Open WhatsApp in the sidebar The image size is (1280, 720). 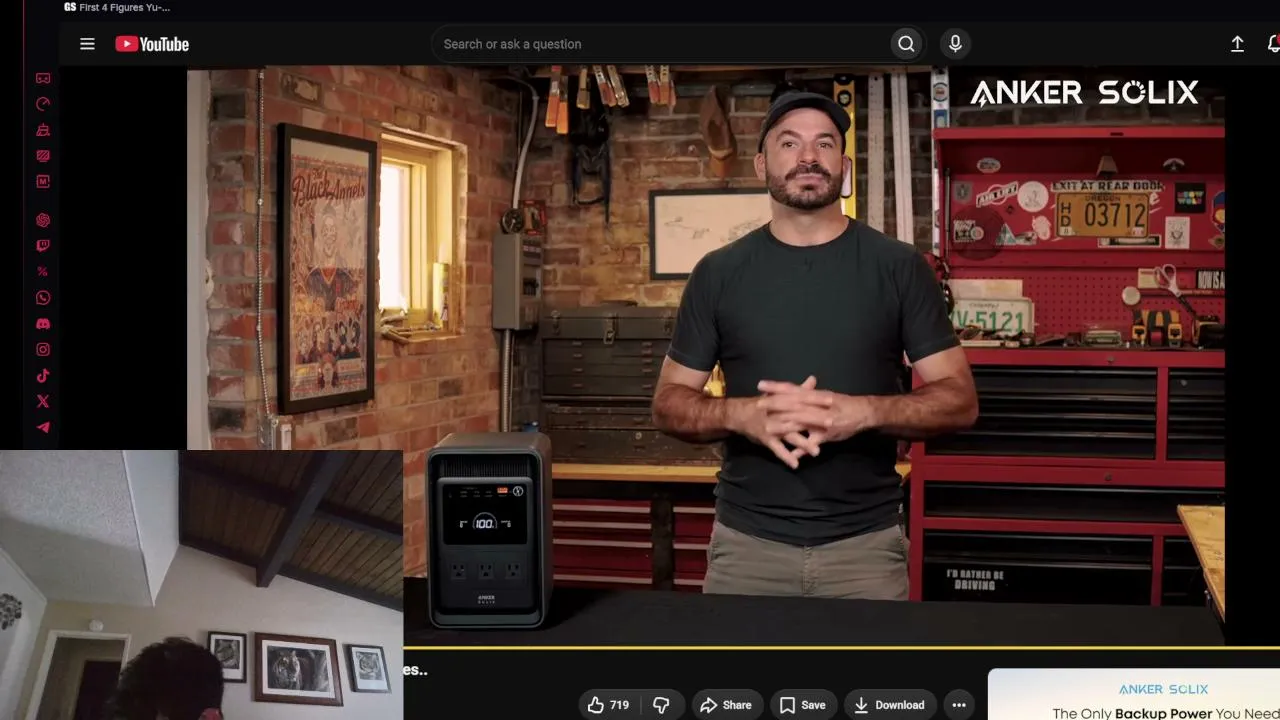tap(43, 298)
